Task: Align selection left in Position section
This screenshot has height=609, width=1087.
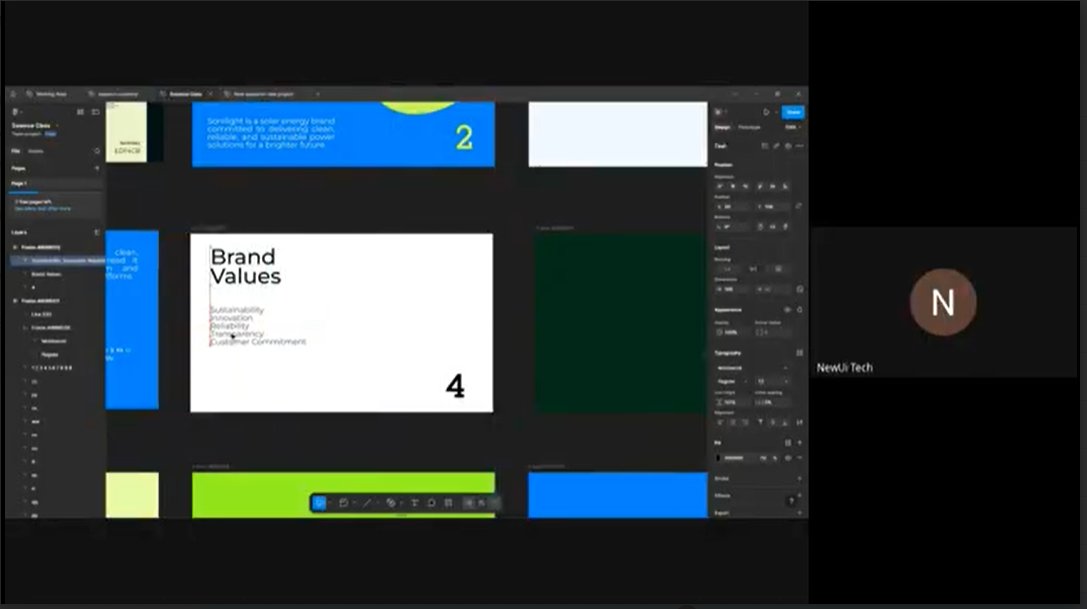Action: (x=720, y=187)
